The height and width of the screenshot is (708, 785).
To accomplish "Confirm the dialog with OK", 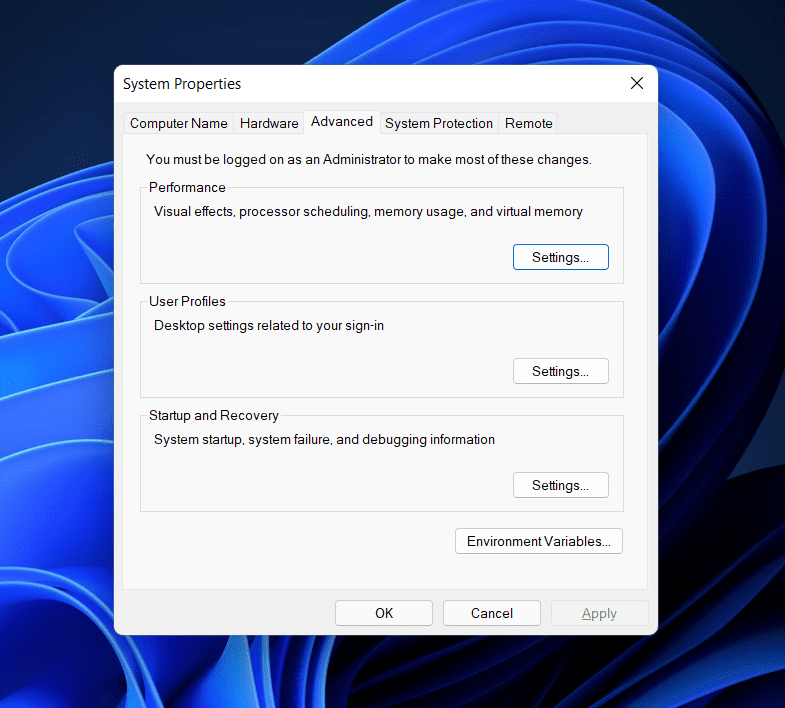I will point(384,613).
